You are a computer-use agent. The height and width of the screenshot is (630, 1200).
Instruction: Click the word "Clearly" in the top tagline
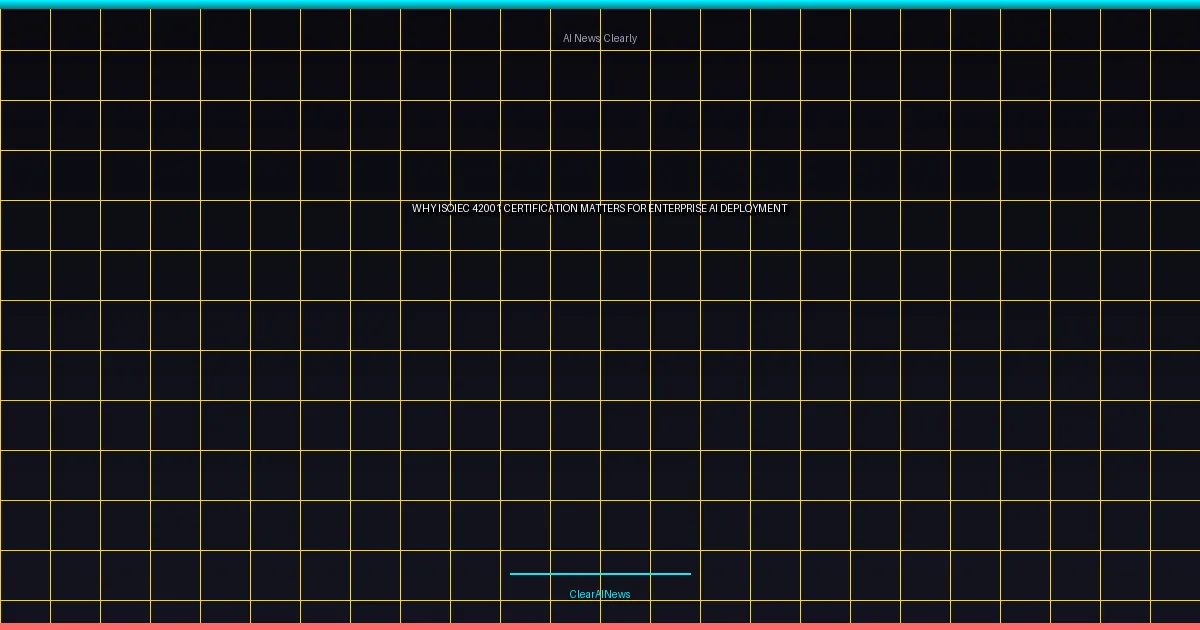tap(620, 38)
